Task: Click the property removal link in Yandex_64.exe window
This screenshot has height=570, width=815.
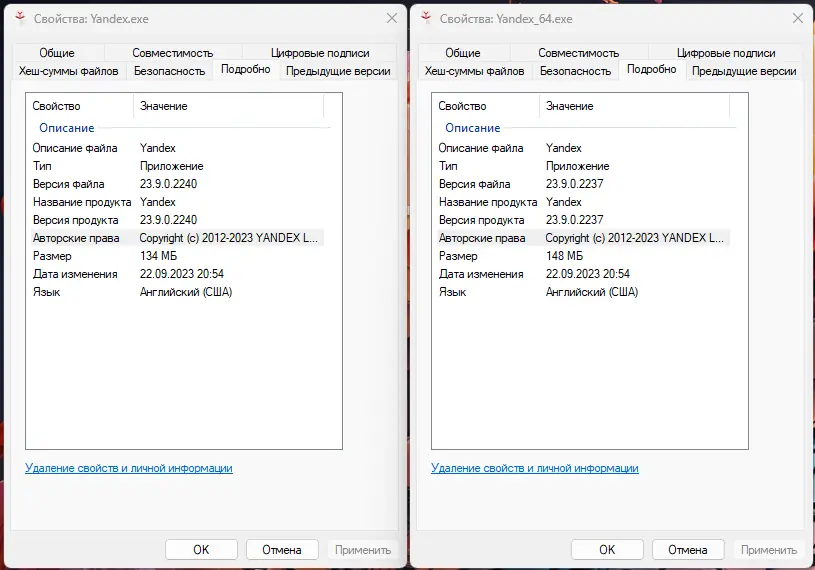Action: pyautogui.click(x=535, y=468)
